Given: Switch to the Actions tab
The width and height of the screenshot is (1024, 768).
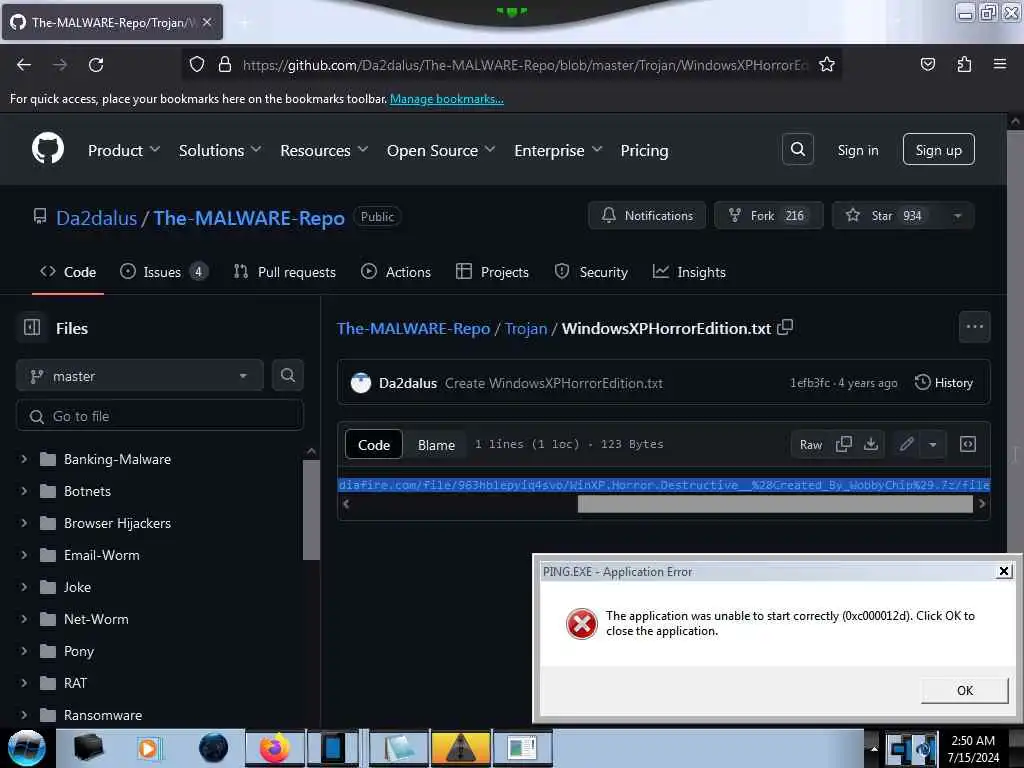Looking at the screenshot, I should [396, 272].
